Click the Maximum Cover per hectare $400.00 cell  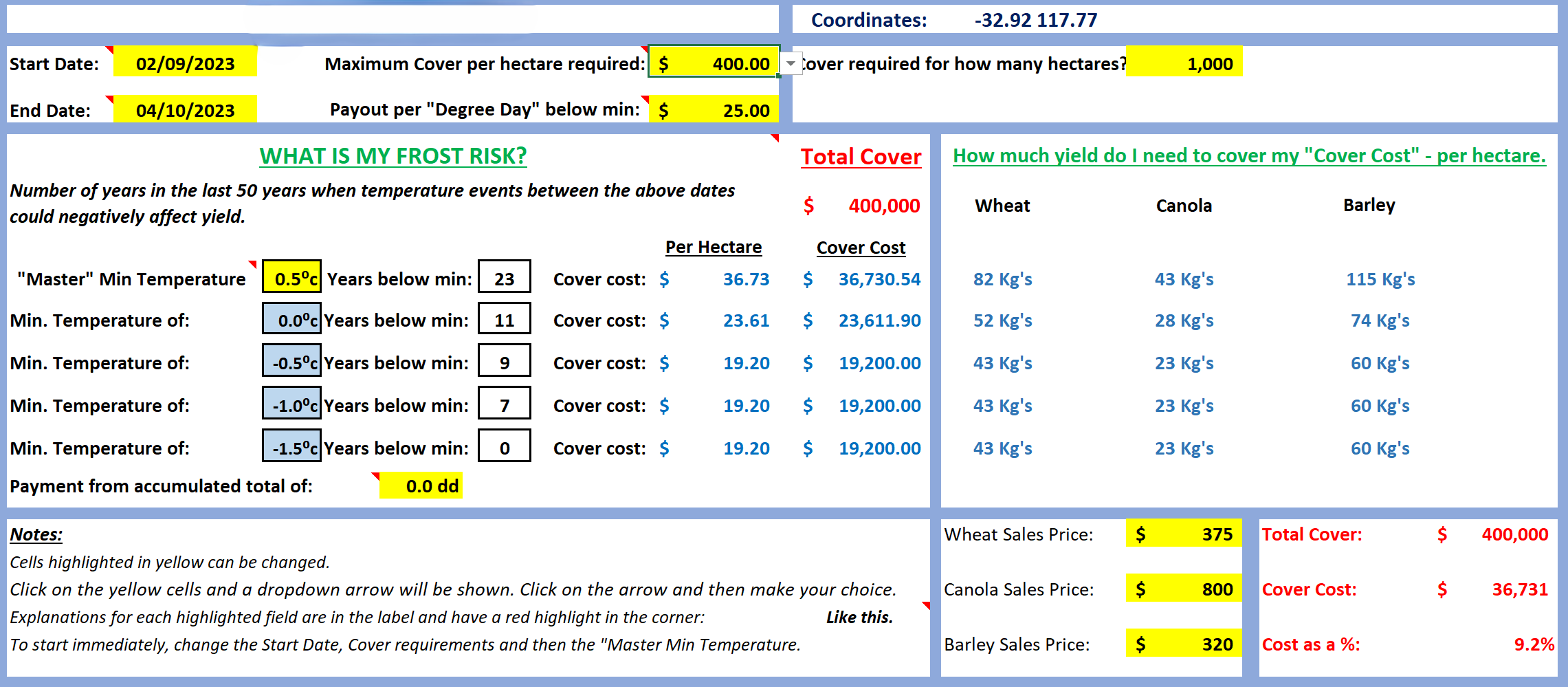pyautogui.click(x=713, y=64)
